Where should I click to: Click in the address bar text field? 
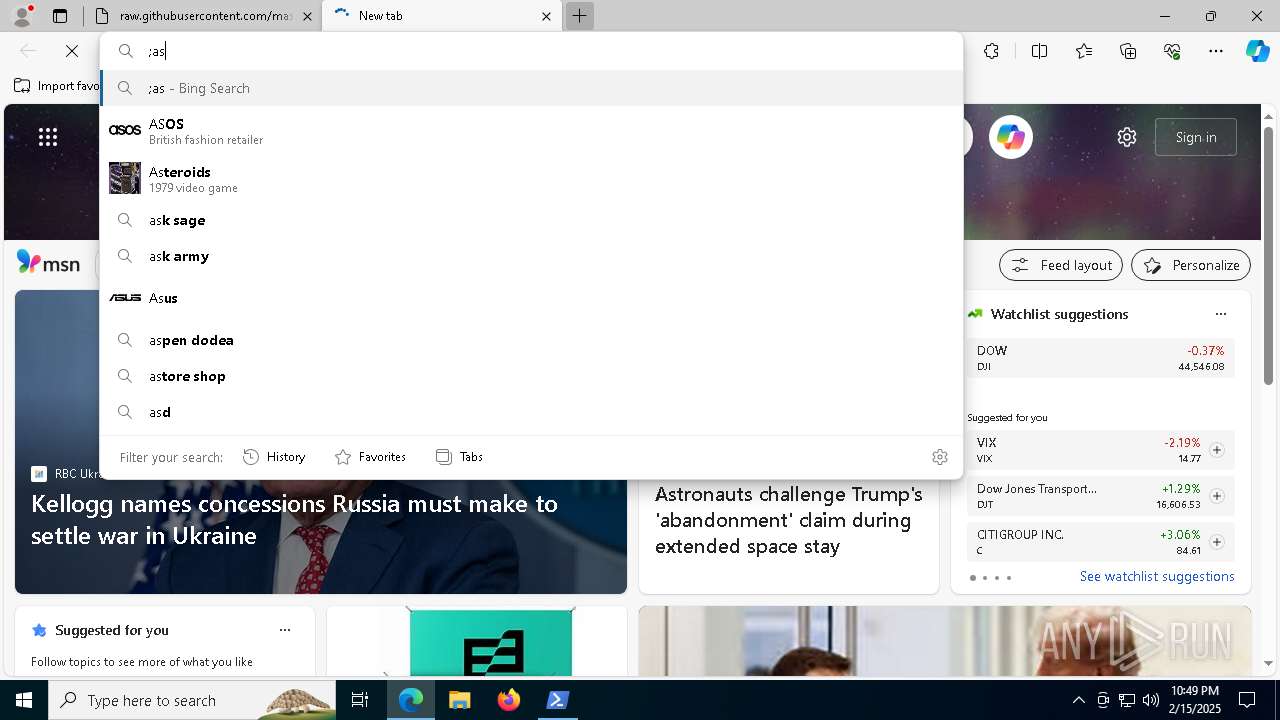[x=550, y=51]
